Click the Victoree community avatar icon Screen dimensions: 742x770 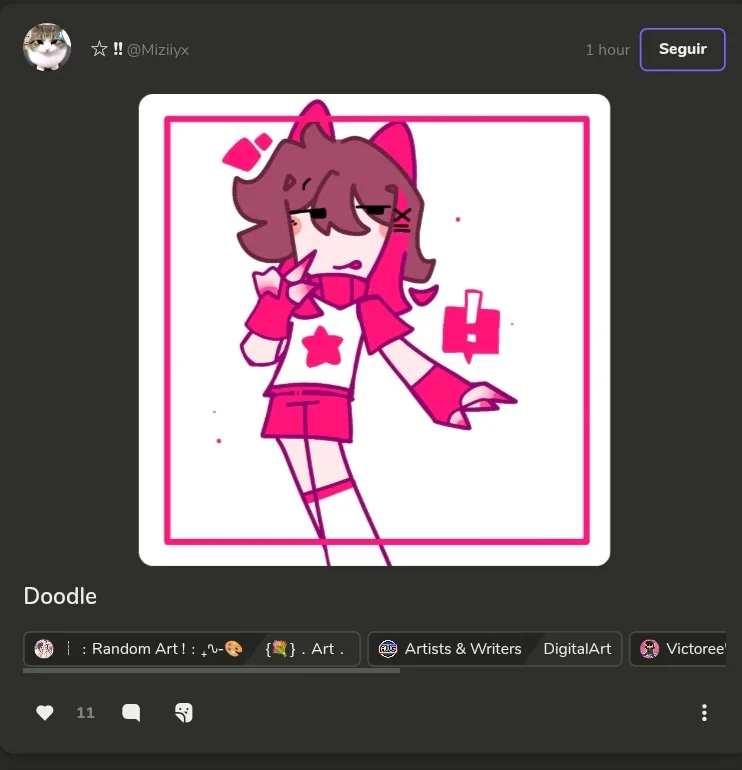click(649, 649)
